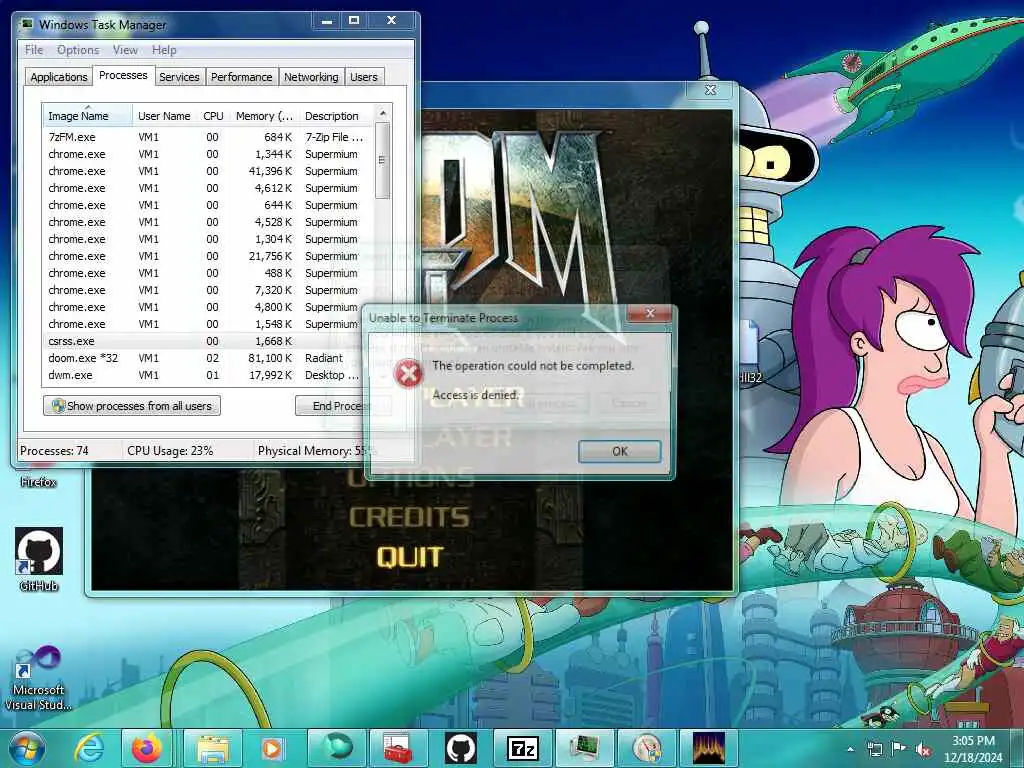1024x768 pixels.
Task: Select chrome.exe row using 1,548 K
Action: pyautogui.click(x=209, y=324)
